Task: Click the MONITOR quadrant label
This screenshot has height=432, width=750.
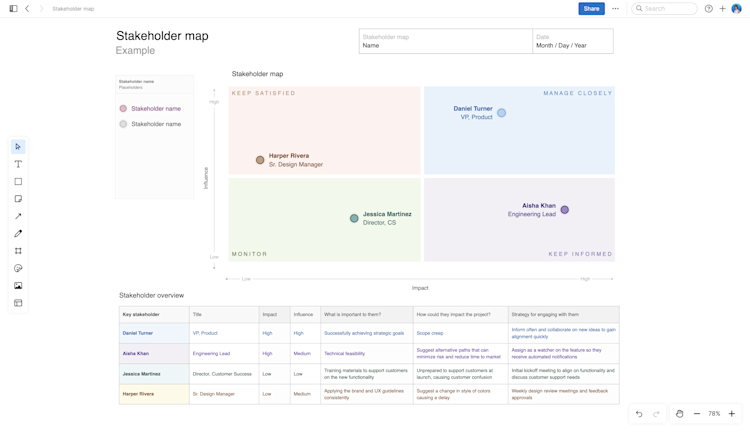Action: (249, 254)
